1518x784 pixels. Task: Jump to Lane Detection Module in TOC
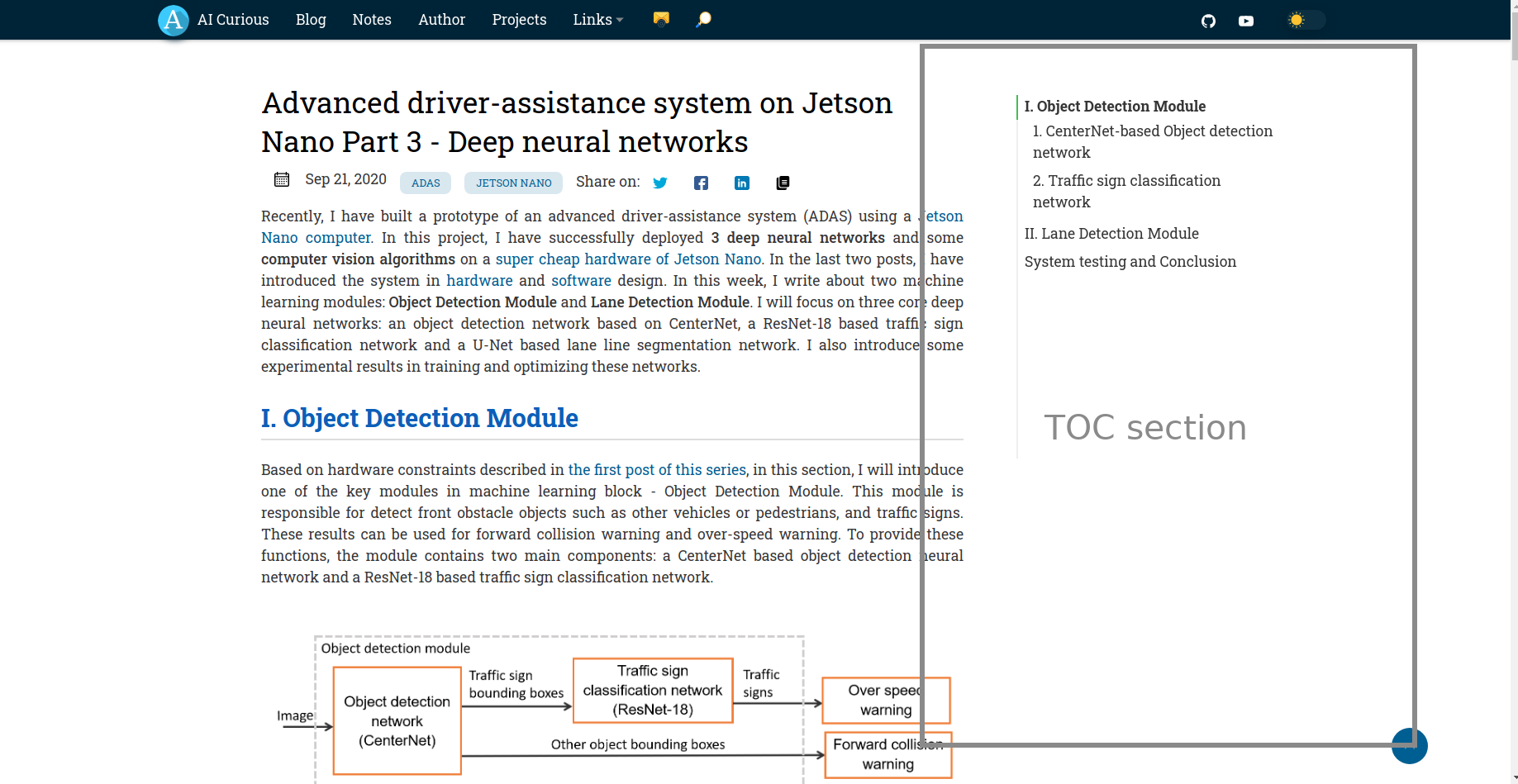click(1111, 234)
